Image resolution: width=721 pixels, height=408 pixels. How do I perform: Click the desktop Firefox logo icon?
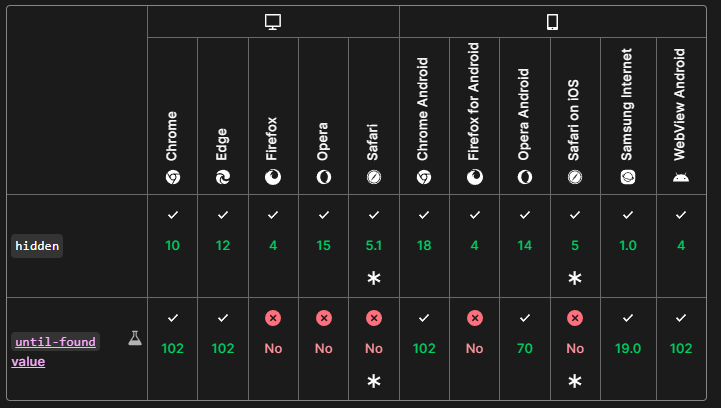pos(273,177)
